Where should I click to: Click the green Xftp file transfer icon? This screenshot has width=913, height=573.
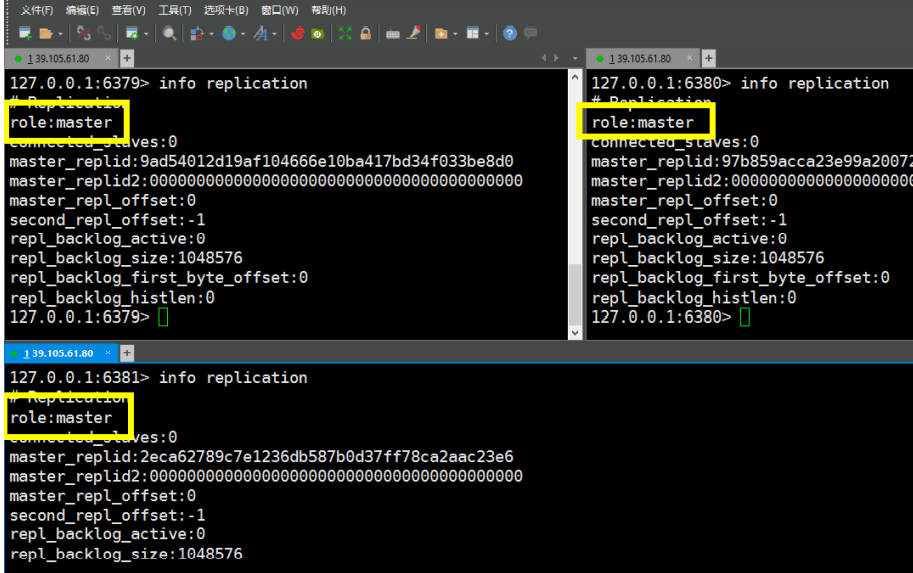(x=318, y=34)
